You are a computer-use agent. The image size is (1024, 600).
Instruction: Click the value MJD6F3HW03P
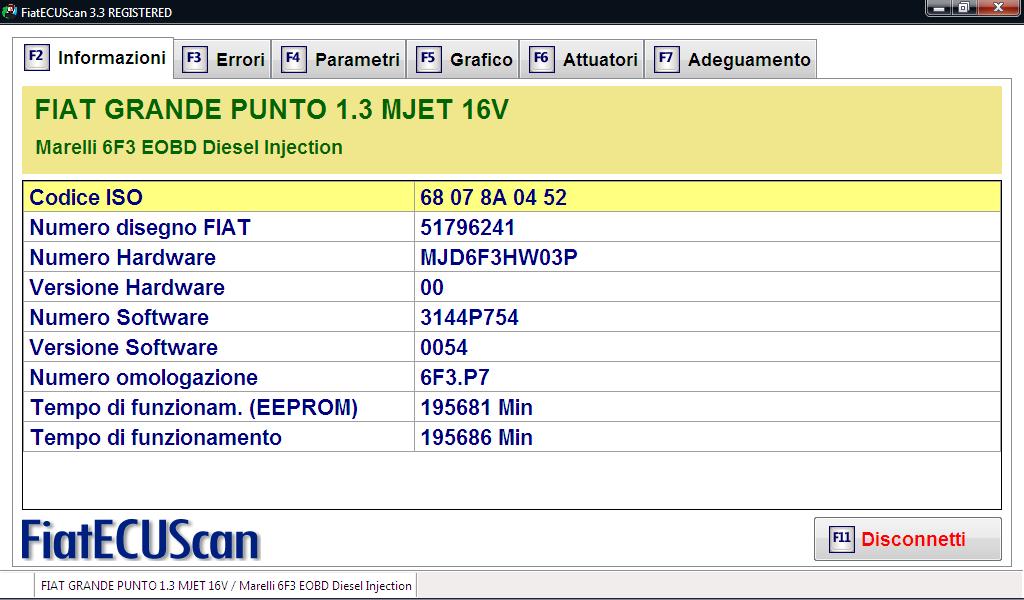(x=499, y=257)
